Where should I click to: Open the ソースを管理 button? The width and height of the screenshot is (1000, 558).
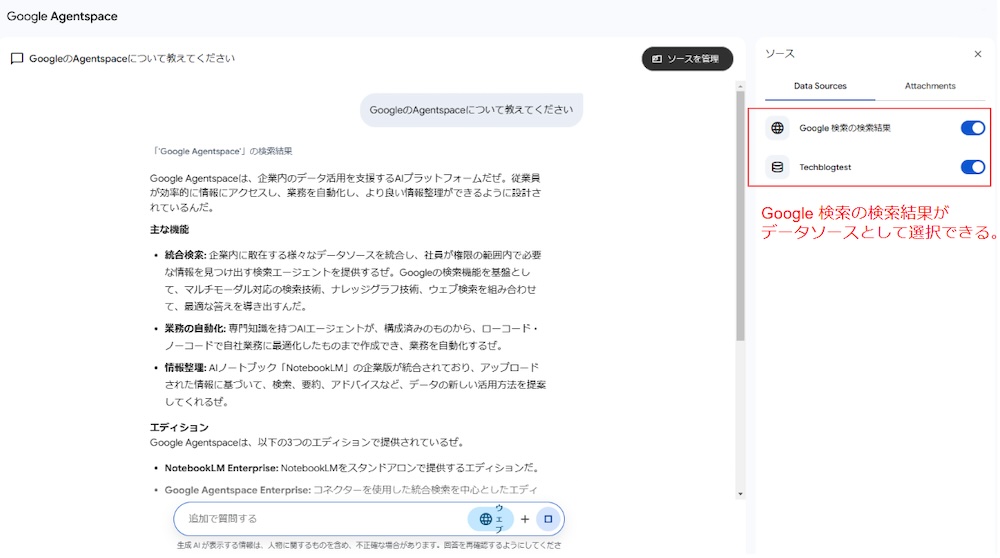coord(687,59)
